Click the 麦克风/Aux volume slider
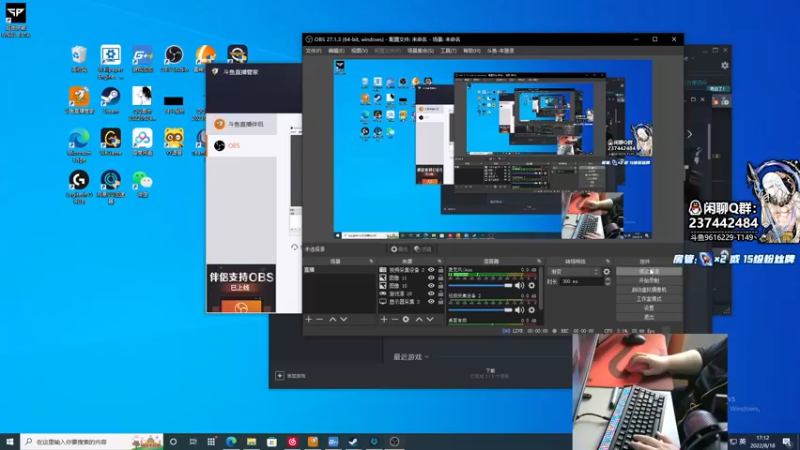800x450 pixels. (x=480, y=286)
